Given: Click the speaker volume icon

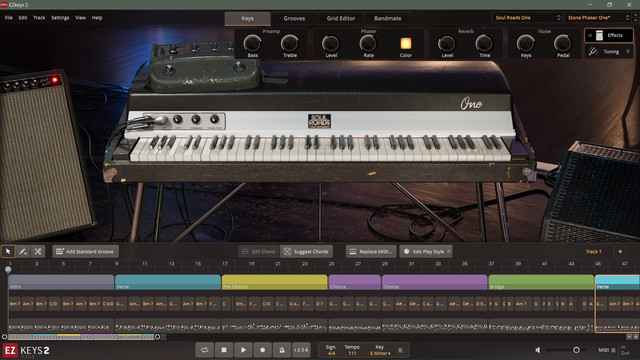Looking at the screenshot, I should (538, 350).
